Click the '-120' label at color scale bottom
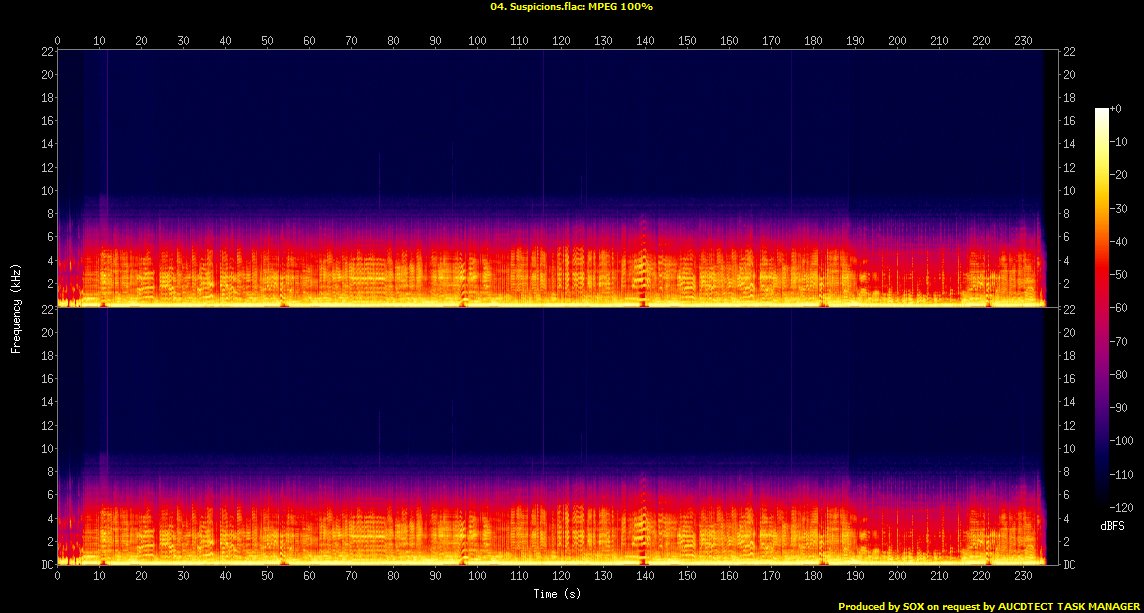Screen dimensions: 1144x613 [x=1121, y=506]
